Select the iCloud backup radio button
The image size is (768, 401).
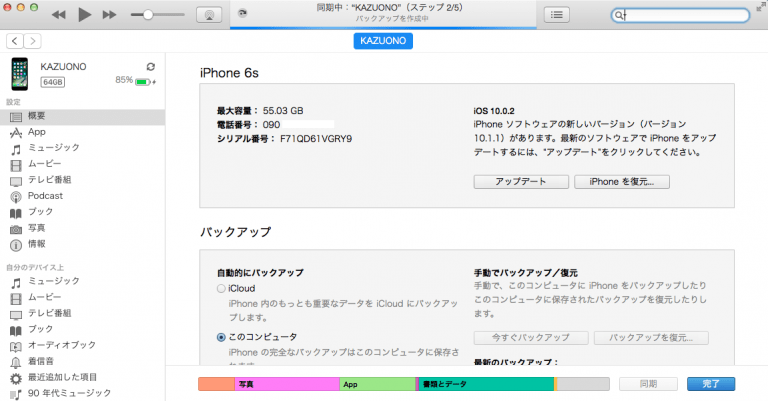click(221, 289)
